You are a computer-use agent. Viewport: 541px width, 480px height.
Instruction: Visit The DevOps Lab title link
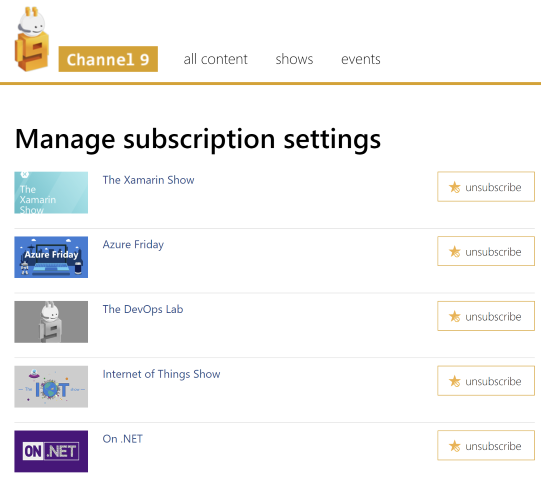coord(143,309)
